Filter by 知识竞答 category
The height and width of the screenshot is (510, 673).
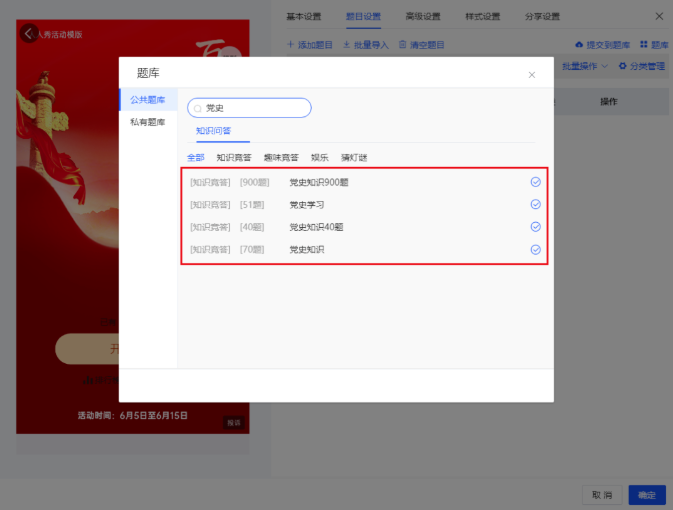click(x=233, y=158)
